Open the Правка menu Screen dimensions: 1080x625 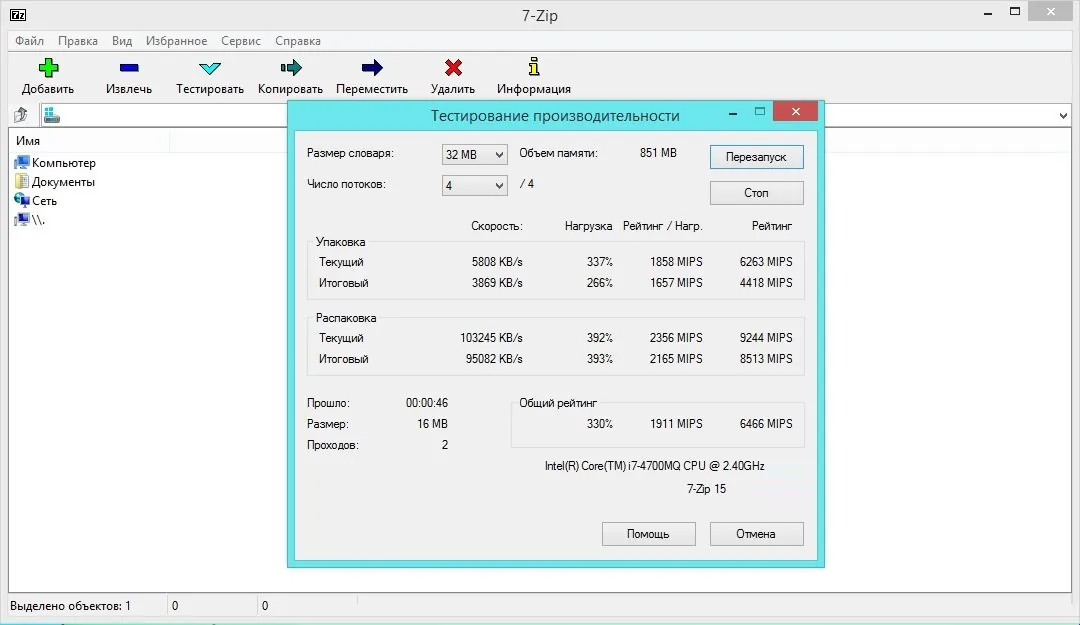click(78, 41)
